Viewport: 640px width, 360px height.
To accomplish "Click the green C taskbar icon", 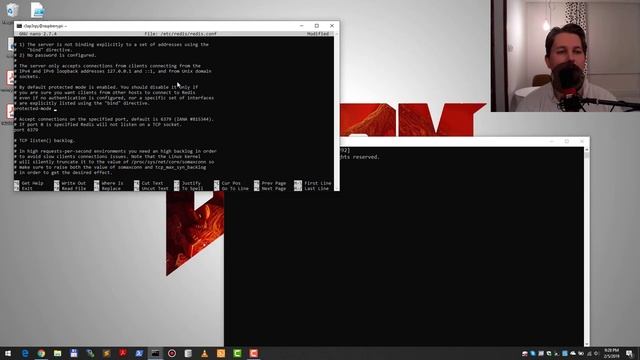I will click(x=237, y=353).
